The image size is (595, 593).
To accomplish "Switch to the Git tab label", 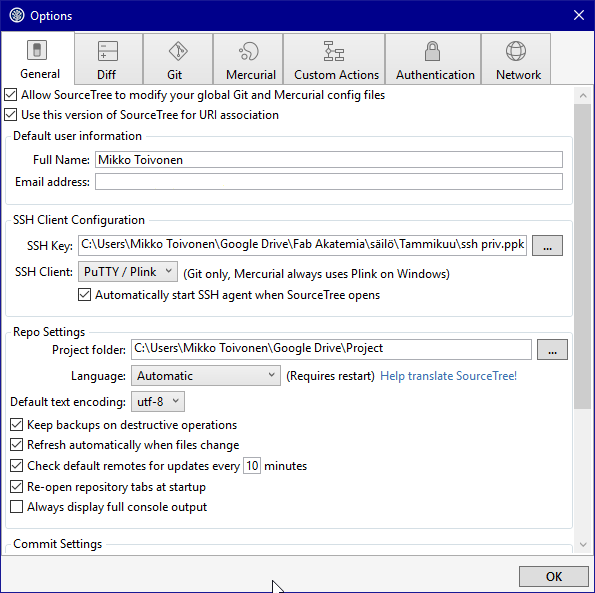I will coord(175,75).
